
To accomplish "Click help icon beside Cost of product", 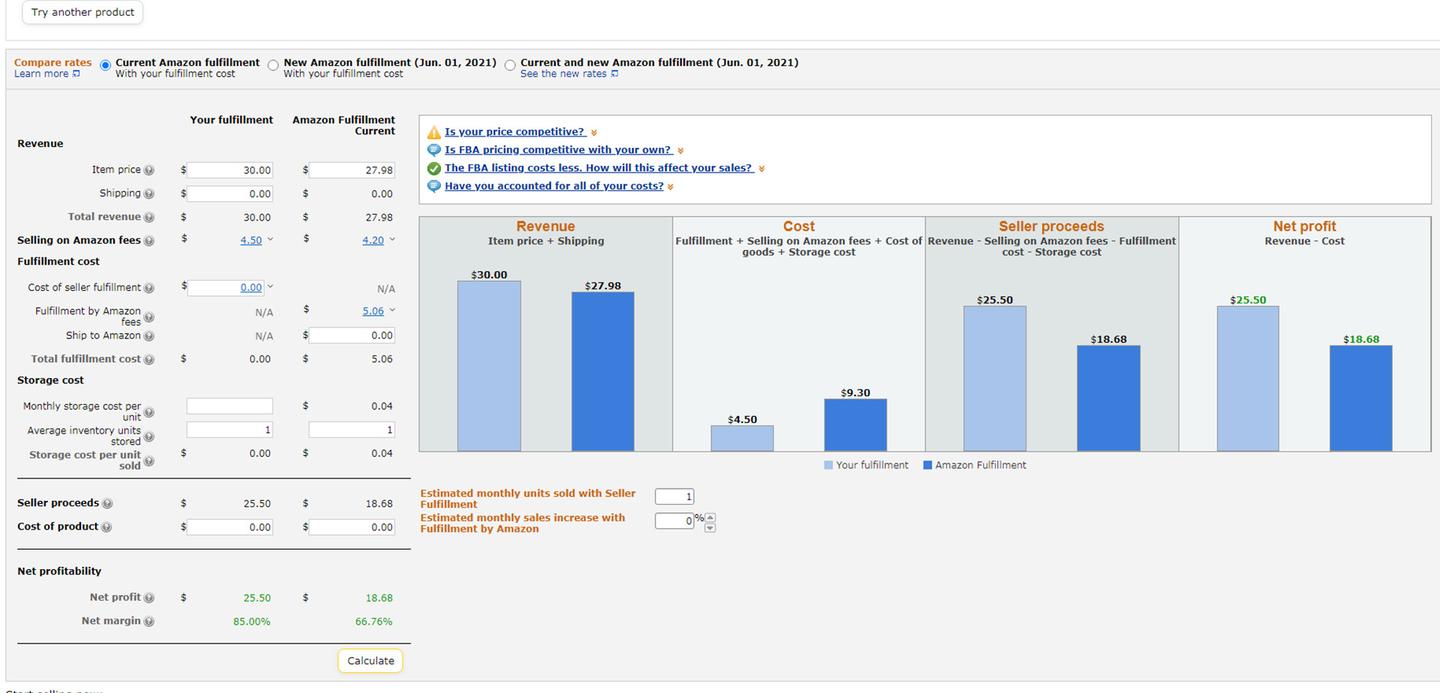I will 107,527.
